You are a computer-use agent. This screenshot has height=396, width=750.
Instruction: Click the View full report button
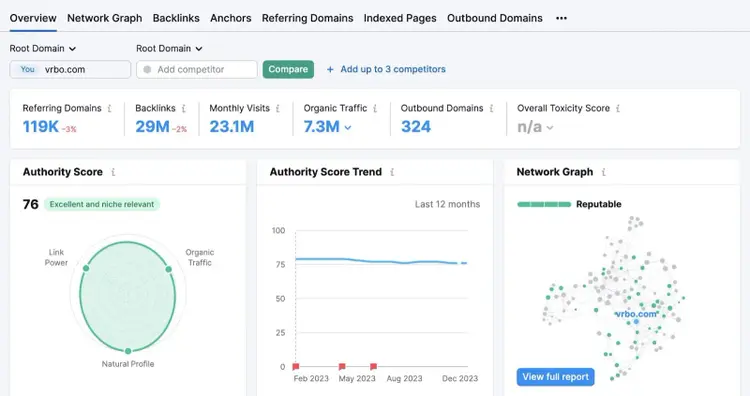coord(555,377)
